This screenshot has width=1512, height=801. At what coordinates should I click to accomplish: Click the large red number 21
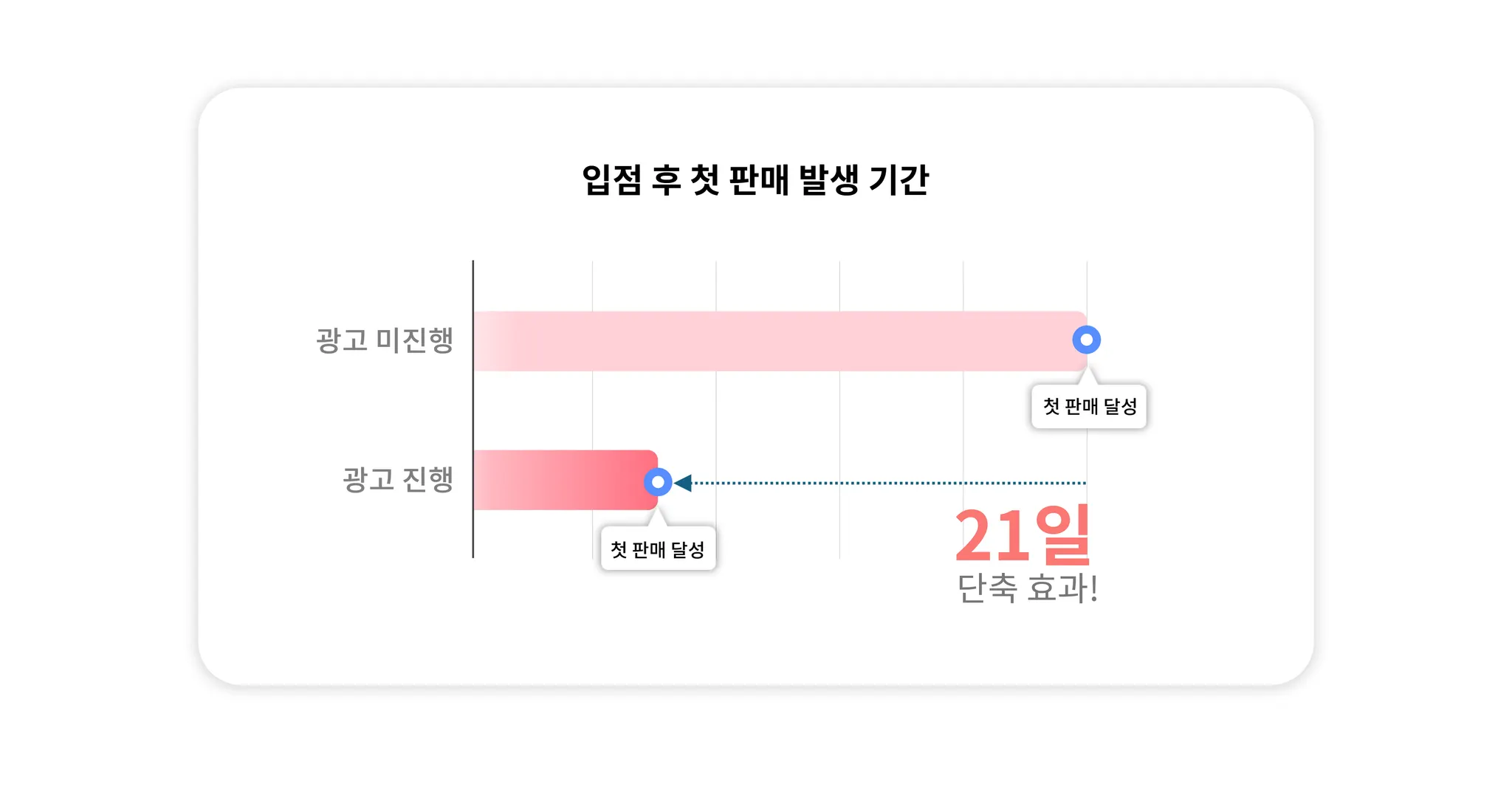pyautogui.click(x=992, y=536)
